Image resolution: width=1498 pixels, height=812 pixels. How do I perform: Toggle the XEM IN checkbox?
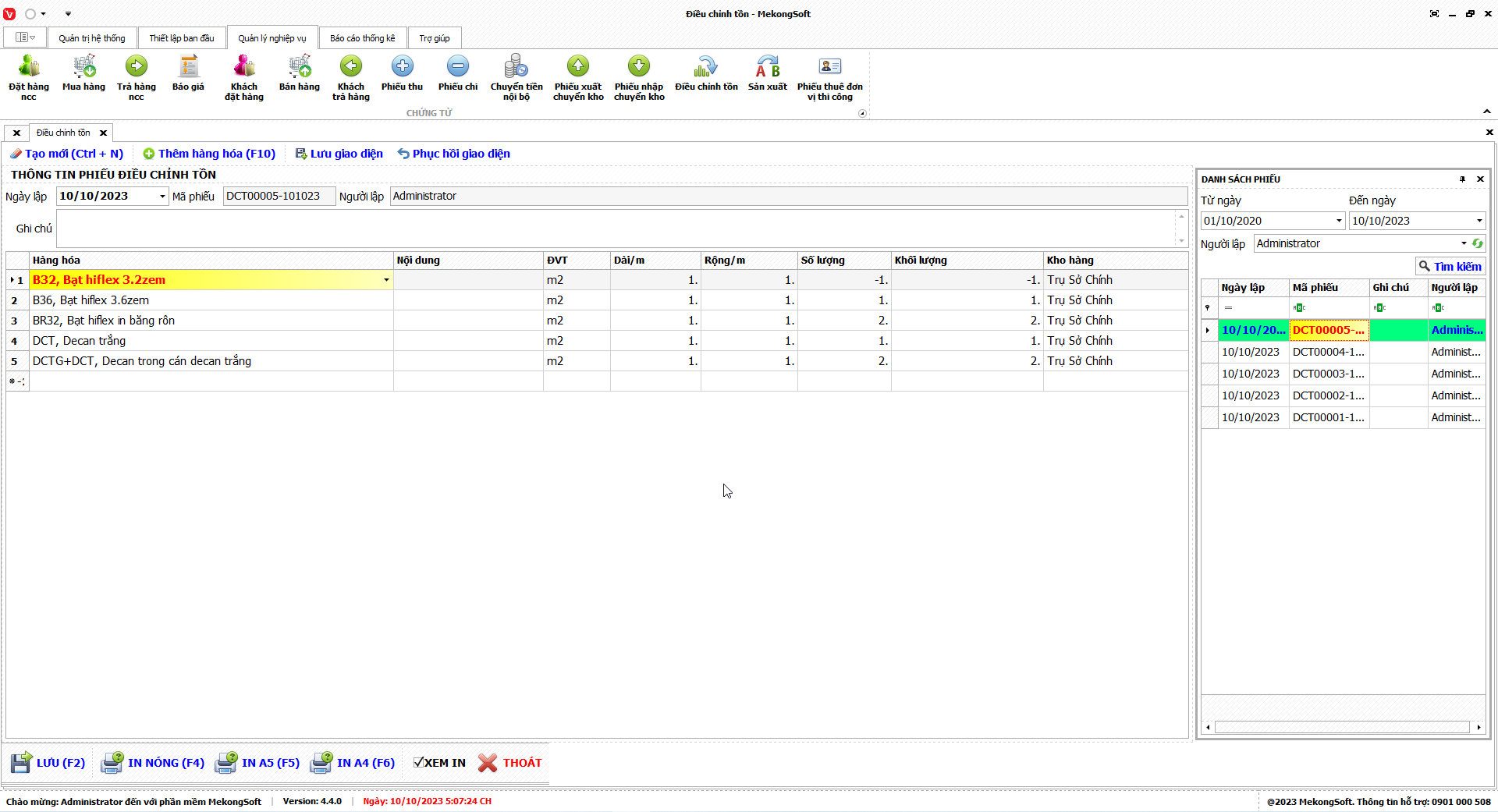419,763
